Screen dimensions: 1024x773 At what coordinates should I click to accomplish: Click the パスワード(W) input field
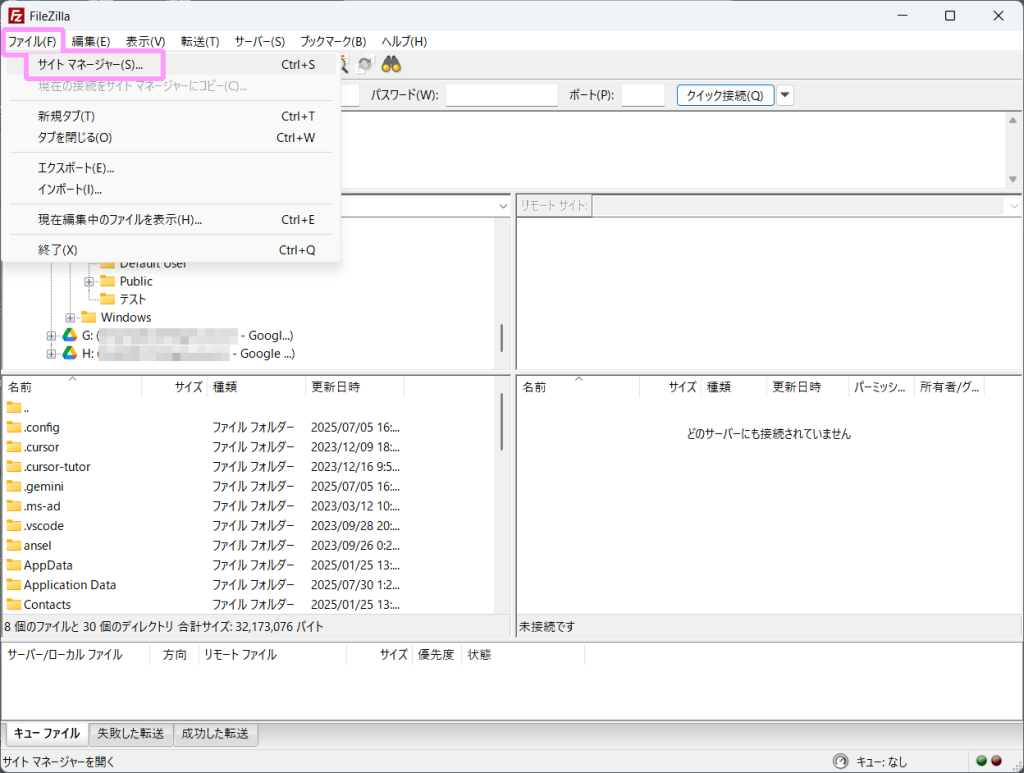click(502, 95)
